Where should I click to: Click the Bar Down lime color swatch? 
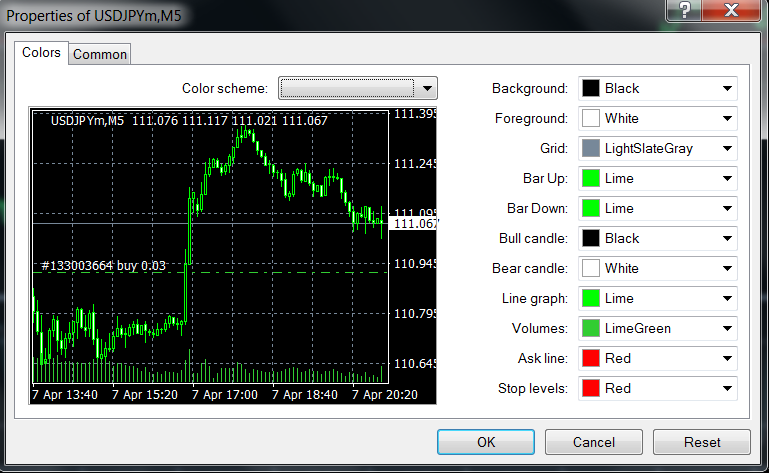[x=591, y=208]
